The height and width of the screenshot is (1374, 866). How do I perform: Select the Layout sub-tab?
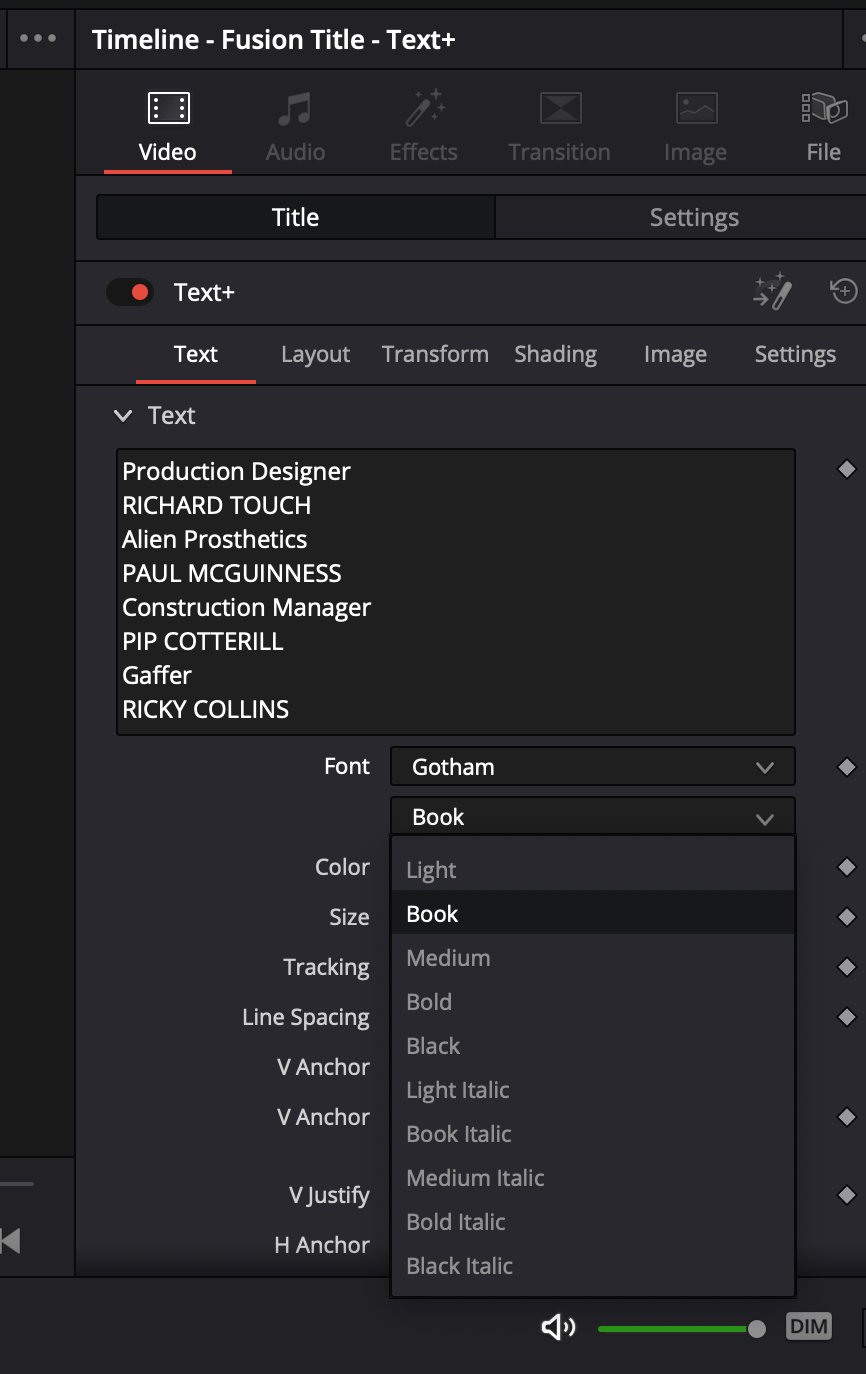click(316, 354)
